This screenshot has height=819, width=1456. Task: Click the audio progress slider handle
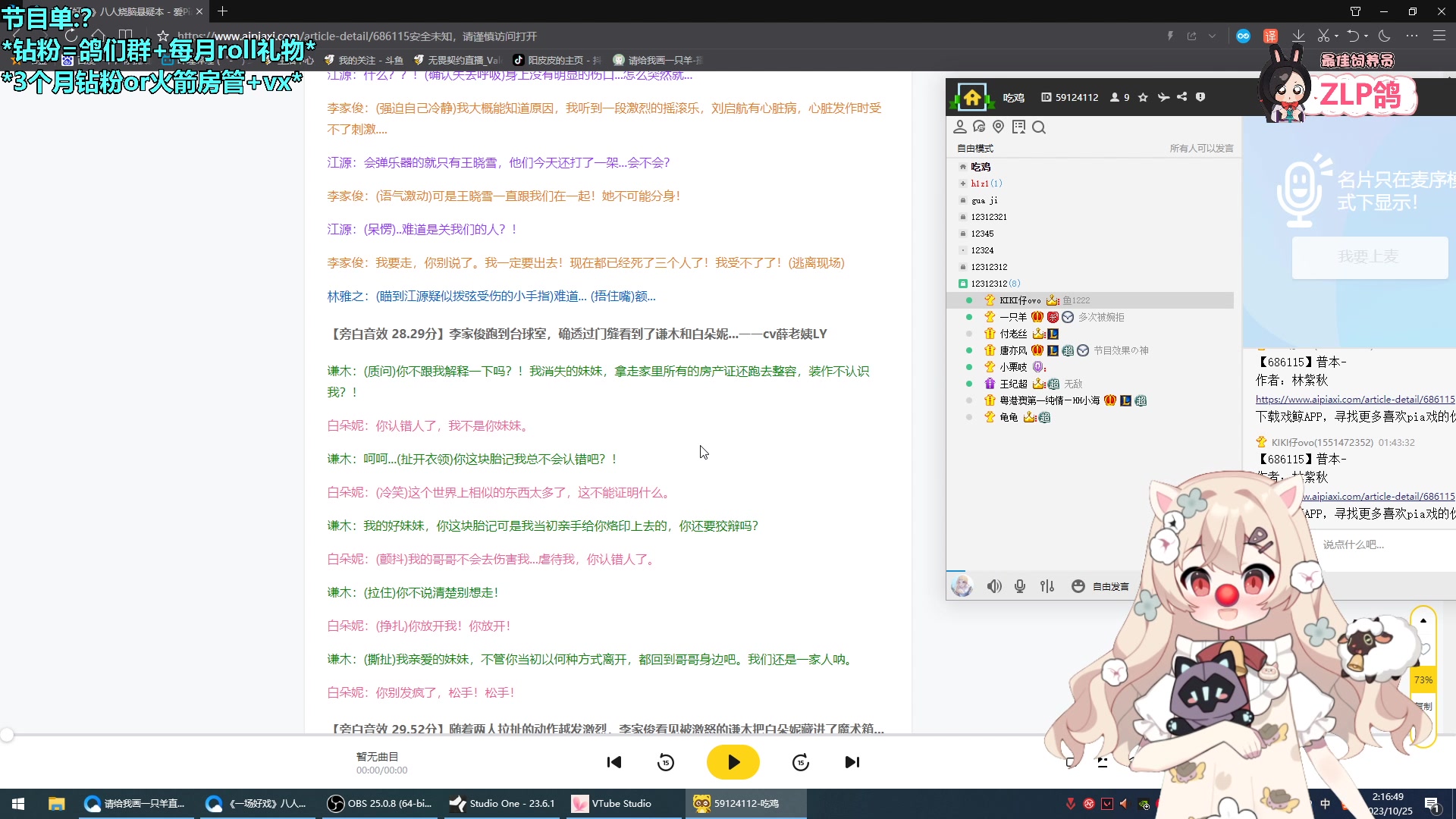[x=7, y=735]
